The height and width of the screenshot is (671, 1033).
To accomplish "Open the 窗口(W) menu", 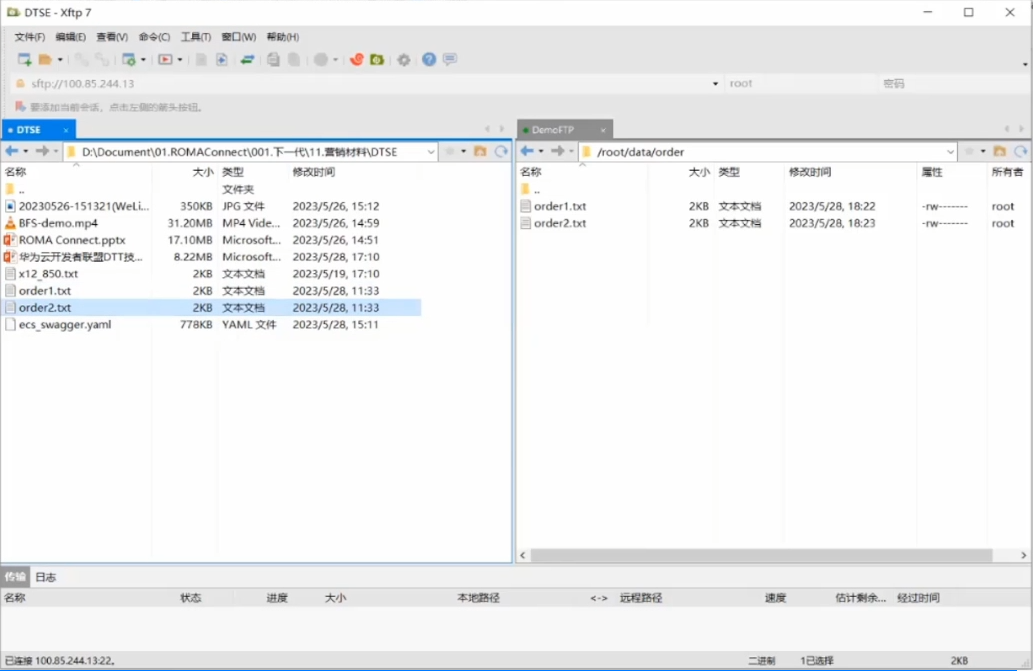I will (238, 37).
